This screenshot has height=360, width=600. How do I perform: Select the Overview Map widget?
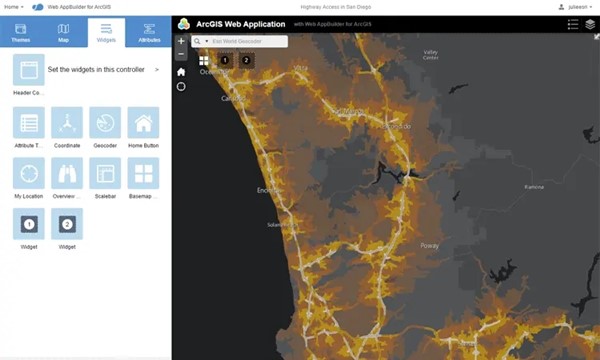(x=67, y=173)
